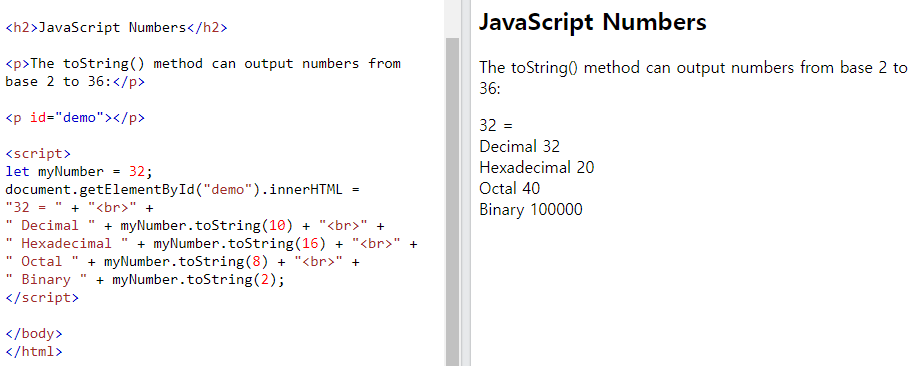Click the rendered JavaScript Numbers heading
Viewport: 912px width, 366px height.
pyautogui.click(x=592, y=23)
